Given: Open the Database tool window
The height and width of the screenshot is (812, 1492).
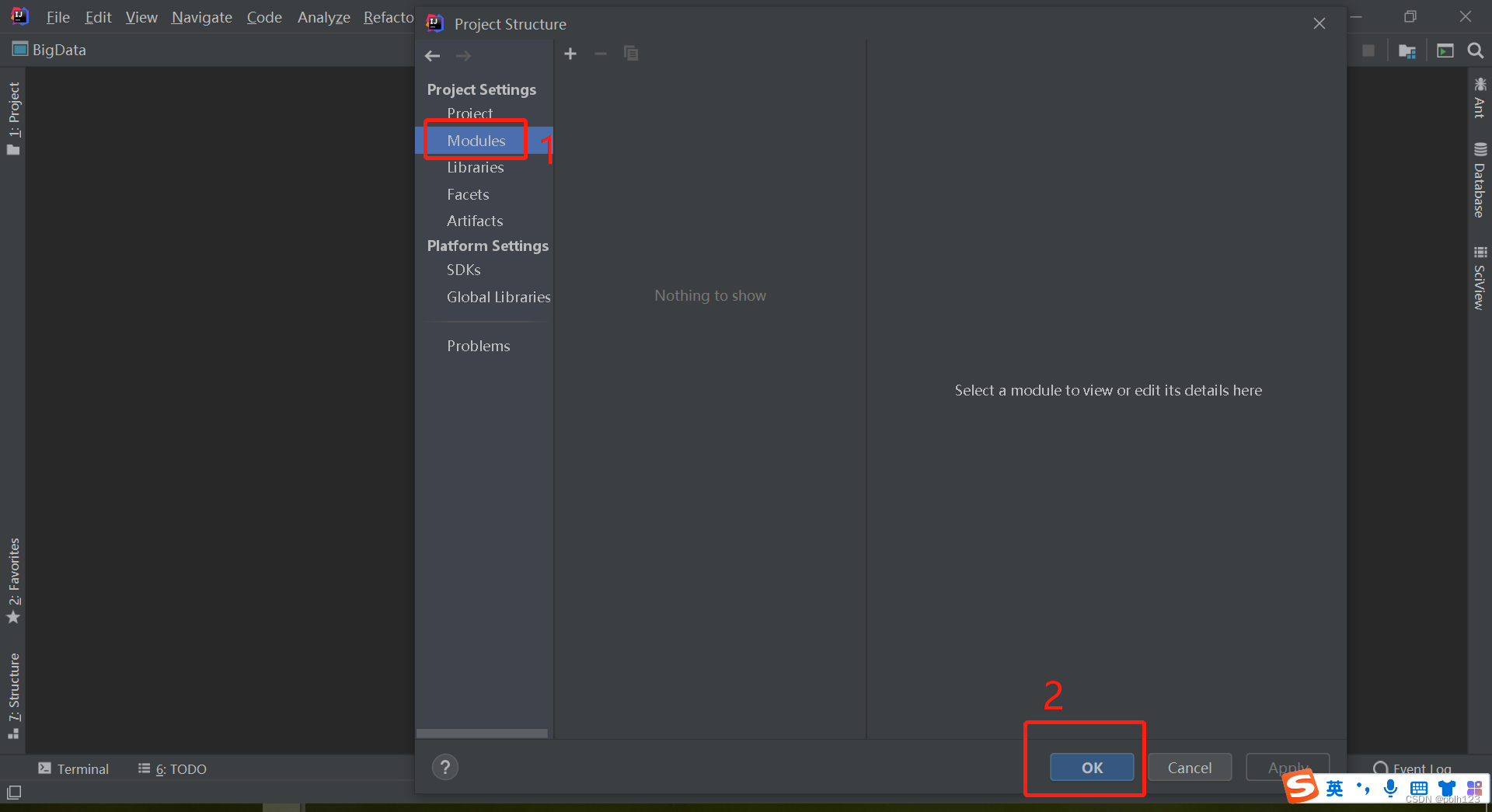Looking at the screenshot, I should coord(1480,179).
